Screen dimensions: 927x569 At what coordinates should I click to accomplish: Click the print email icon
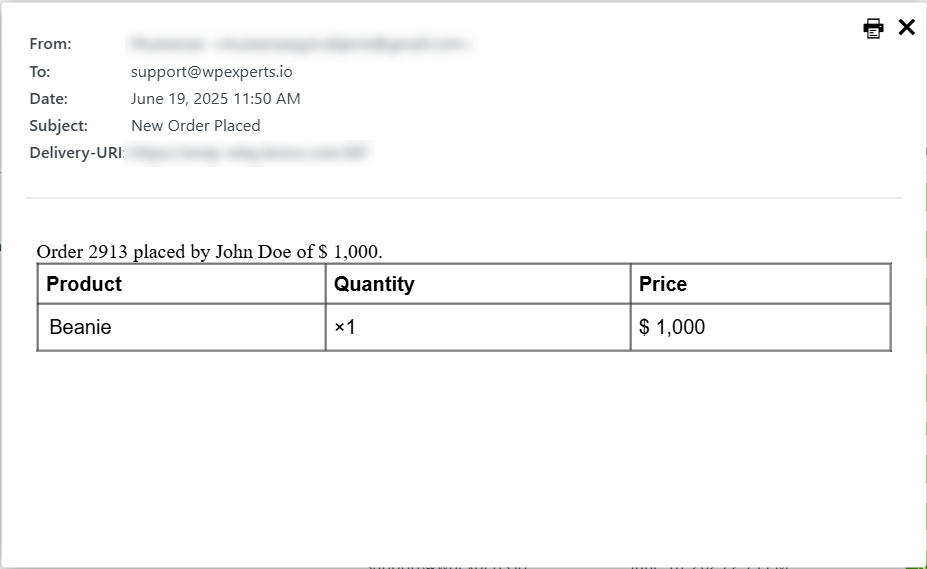pyautogui.click(x=873, y=28)
